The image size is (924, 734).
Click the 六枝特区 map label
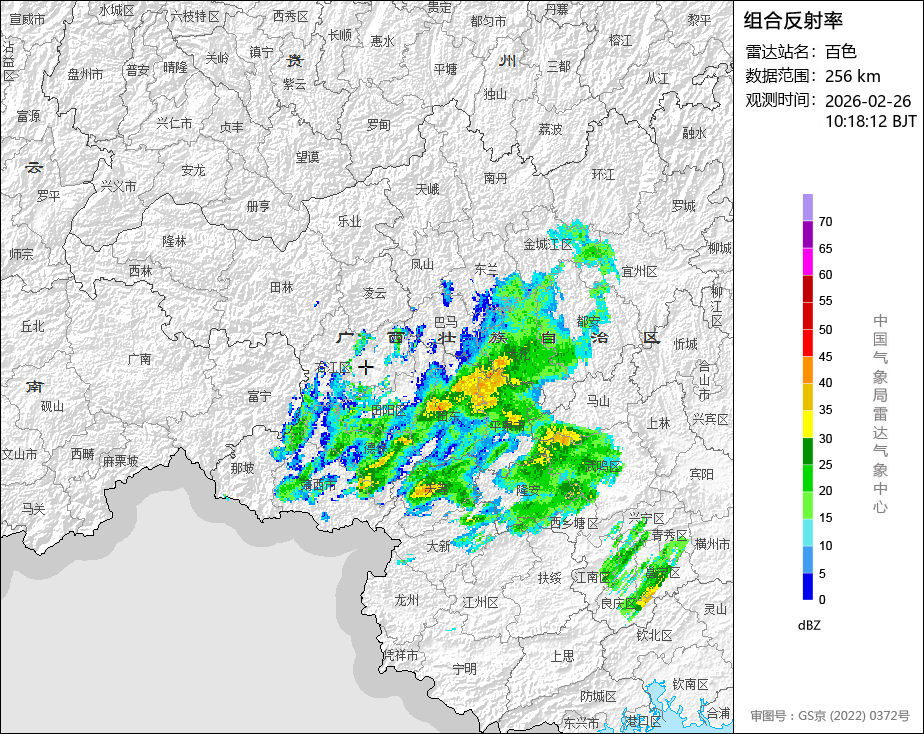point(195,16)
